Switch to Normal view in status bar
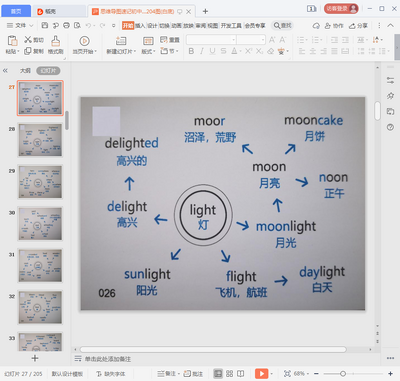The height and width of the screenshot is (381, 400). click(x=218, y=374)
